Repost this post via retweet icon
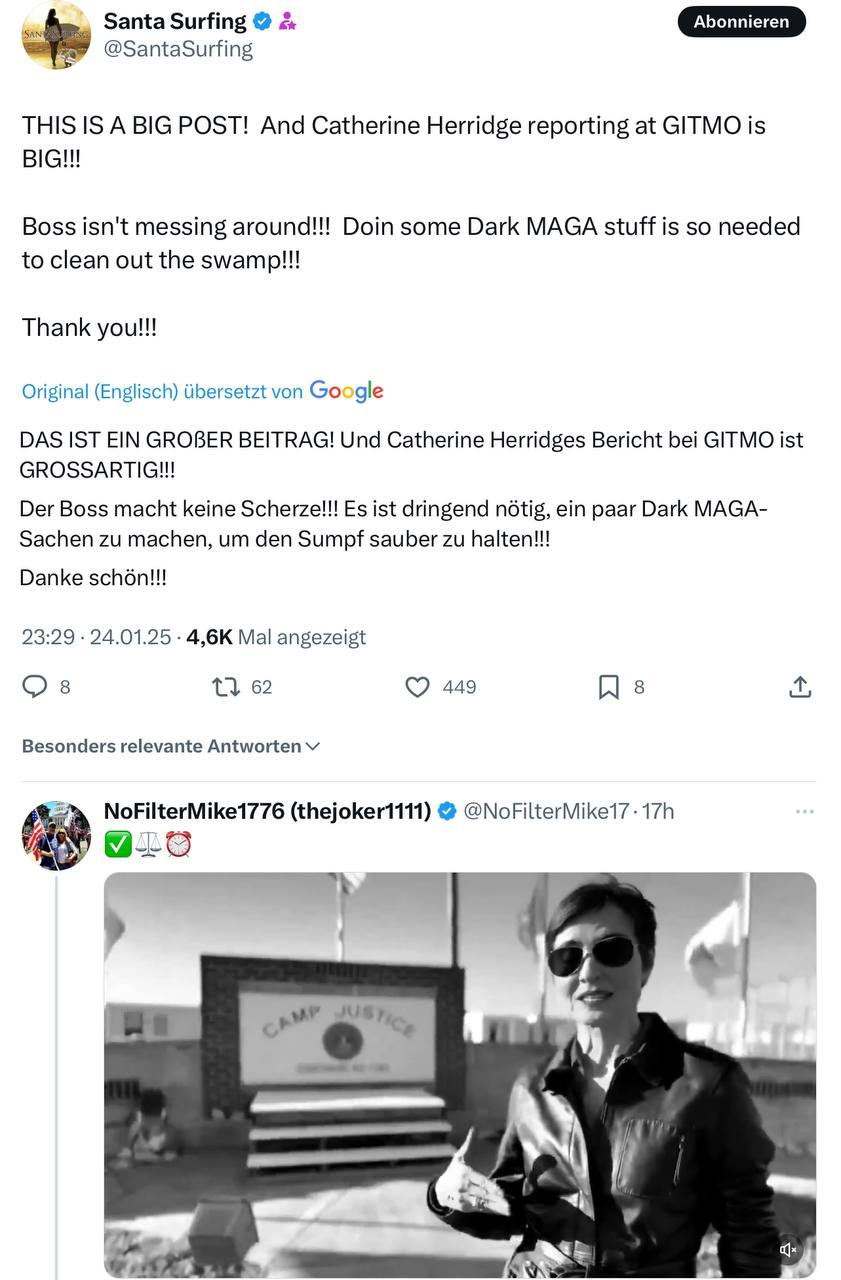Screen dimensions: 841x1280 pos(226,687)
